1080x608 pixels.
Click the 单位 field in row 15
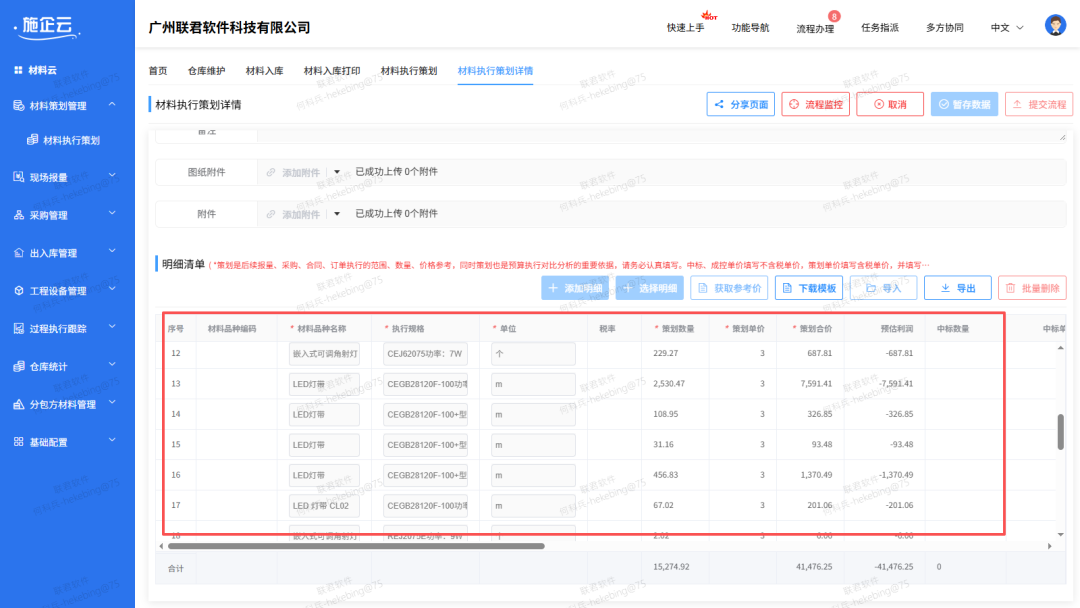pos(533,445)
